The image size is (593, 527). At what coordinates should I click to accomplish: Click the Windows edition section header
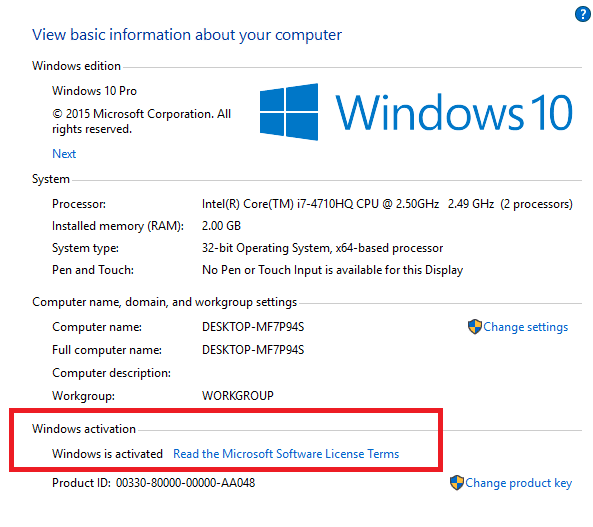(76, 66)
